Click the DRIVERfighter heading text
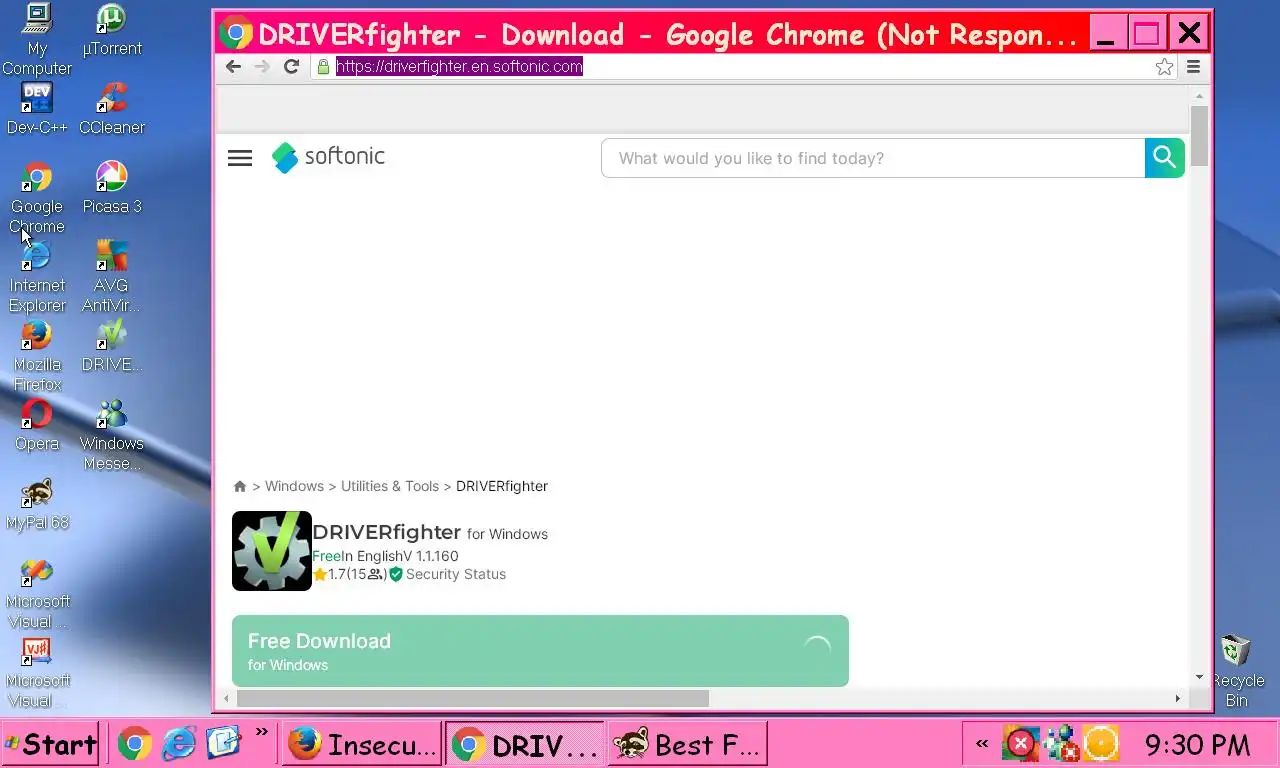The height and width of the screenshot is (768, 1280). (387, 532)
